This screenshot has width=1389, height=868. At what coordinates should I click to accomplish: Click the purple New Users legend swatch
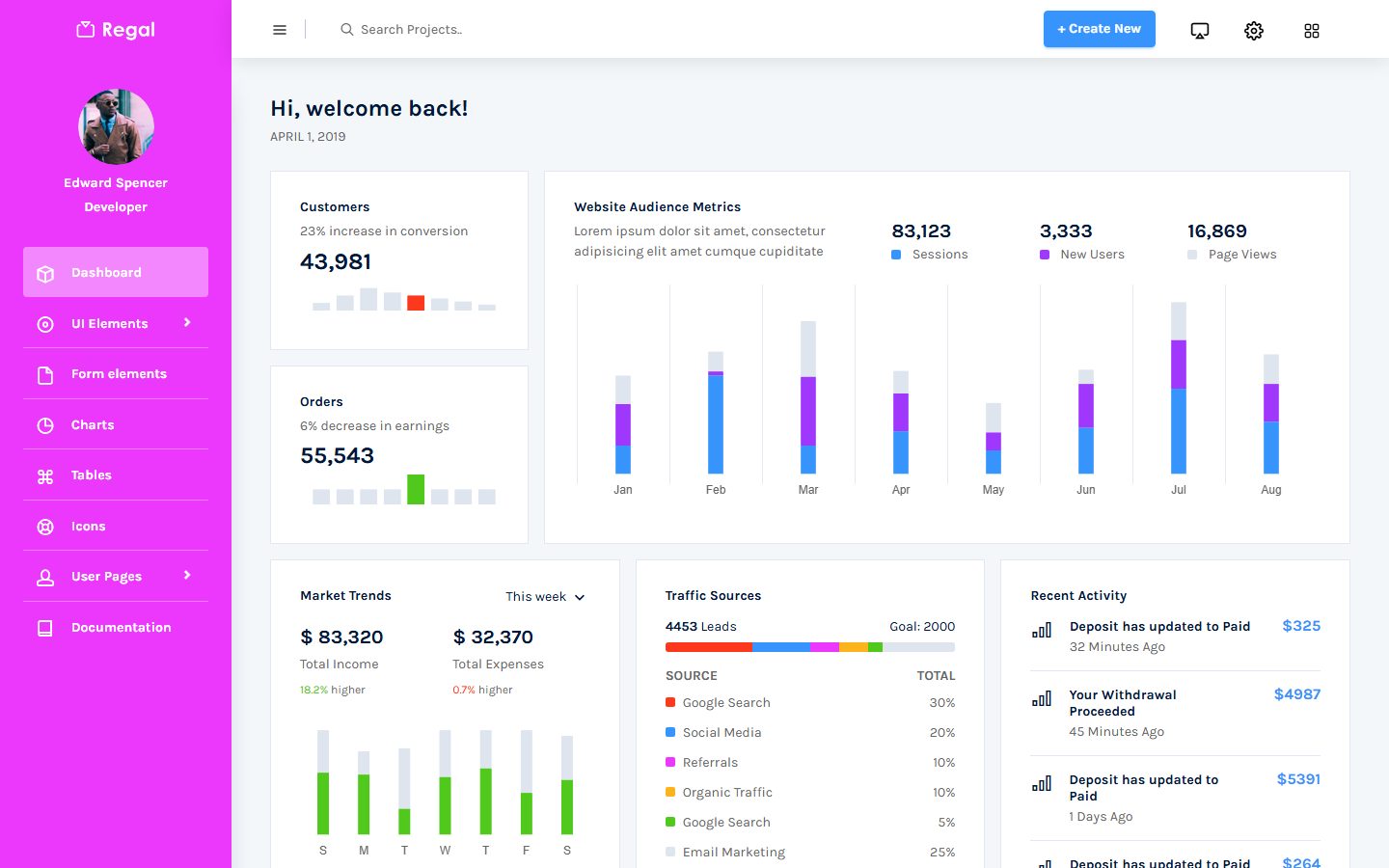[1045, 255]
